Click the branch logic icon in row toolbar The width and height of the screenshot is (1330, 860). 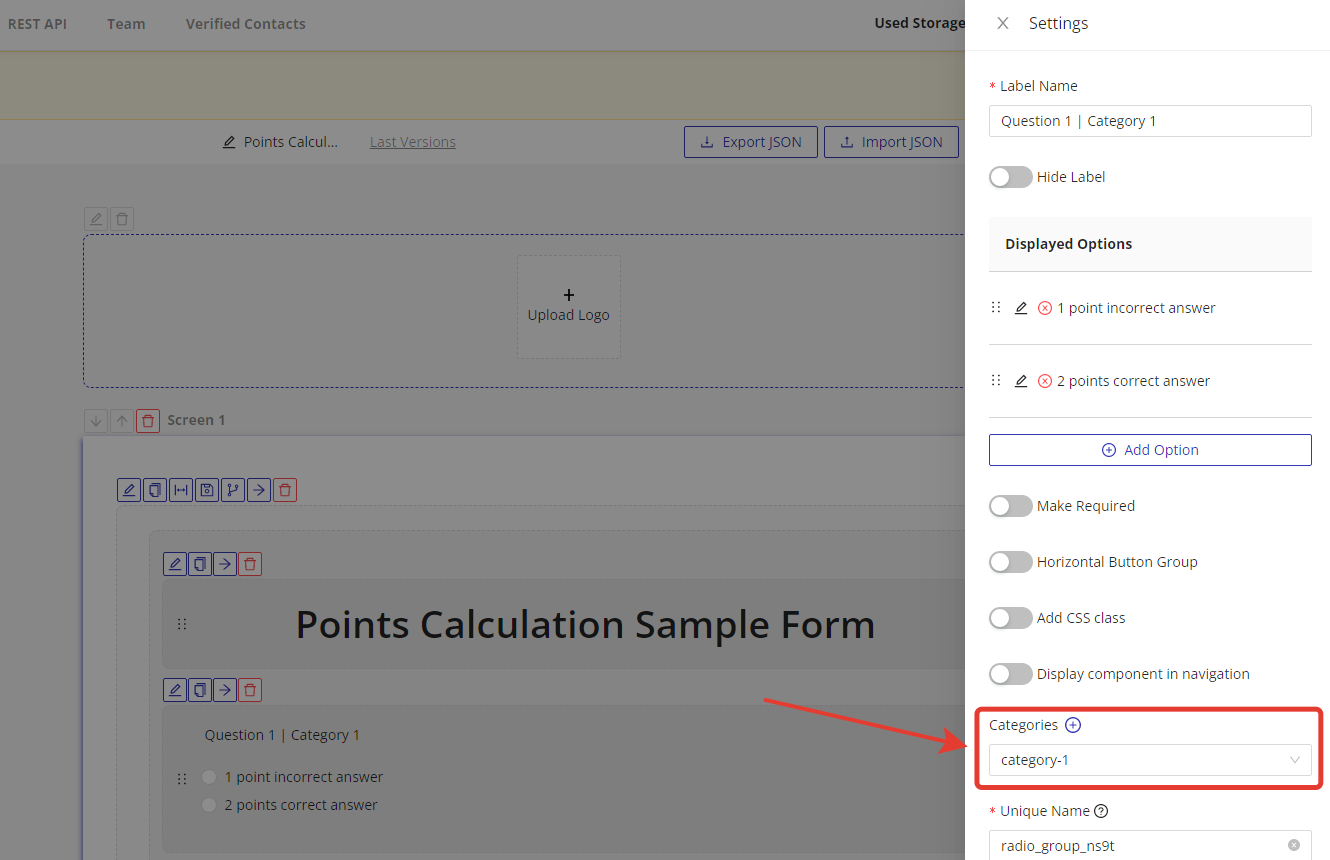click(233, 490)
